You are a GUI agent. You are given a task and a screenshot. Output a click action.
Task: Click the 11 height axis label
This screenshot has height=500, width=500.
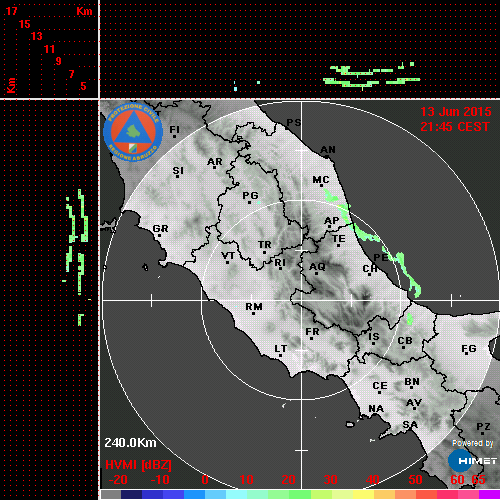coord(49,49)
